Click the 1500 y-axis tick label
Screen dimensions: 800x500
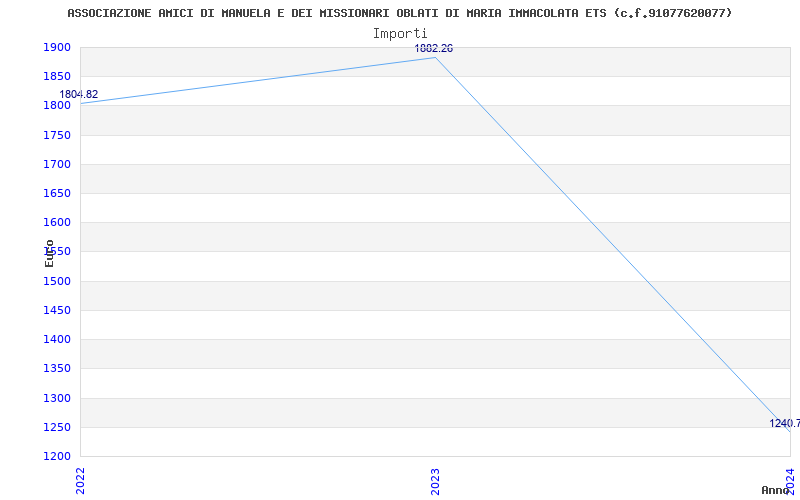(57, 281)
